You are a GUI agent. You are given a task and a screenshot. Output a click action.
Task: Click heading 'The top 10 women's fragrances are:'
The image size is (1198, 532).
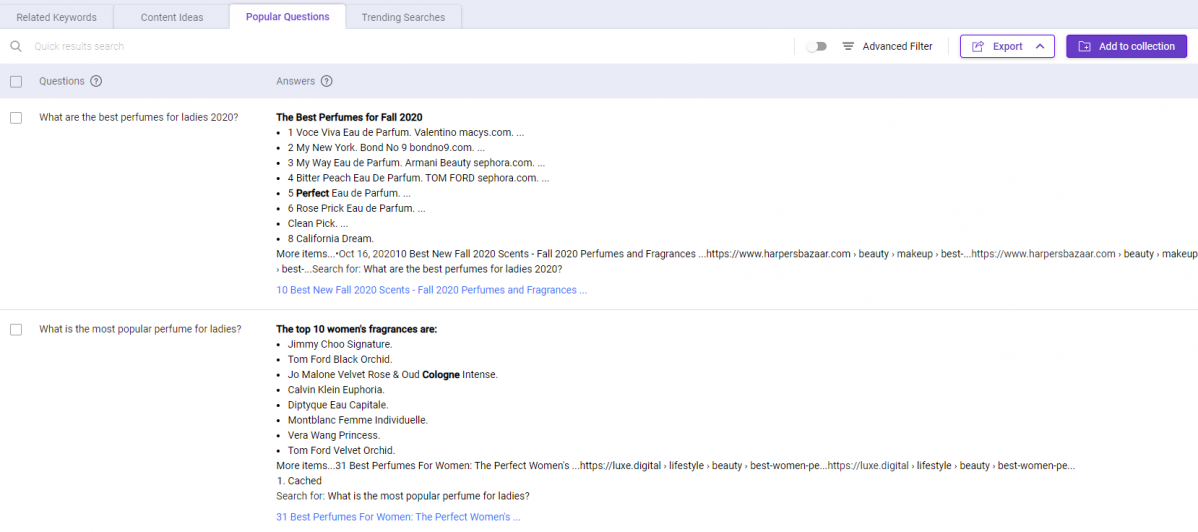pyautogui.click(x=356, y=329)
